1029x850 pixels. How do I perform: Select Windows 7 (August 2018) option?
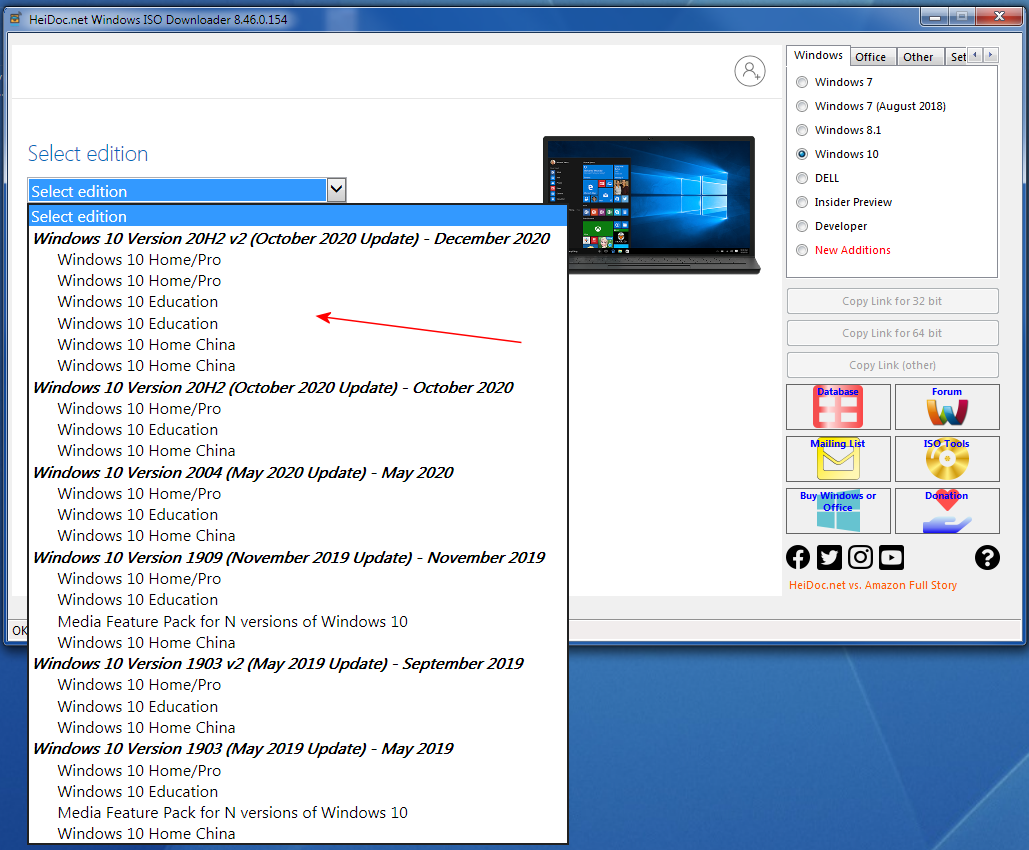[802, 106]
